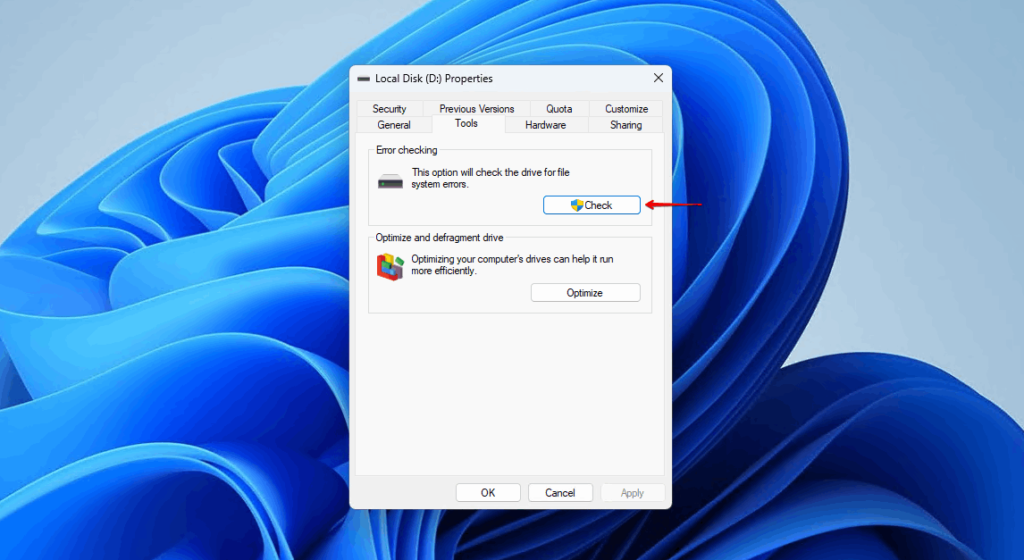The height and width of the screenshot is (560, 1024).
Task: Switch to the Customize tab
Action: (x=626, y=108)
